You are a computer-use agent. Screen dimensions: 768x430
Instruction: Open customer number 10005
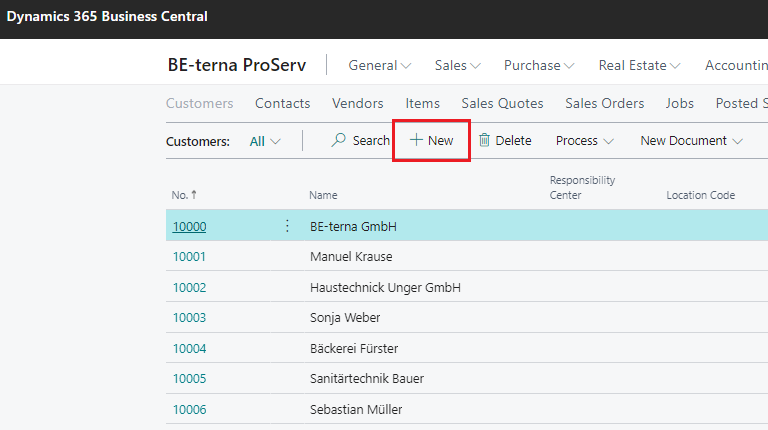(x=189, y=379)
